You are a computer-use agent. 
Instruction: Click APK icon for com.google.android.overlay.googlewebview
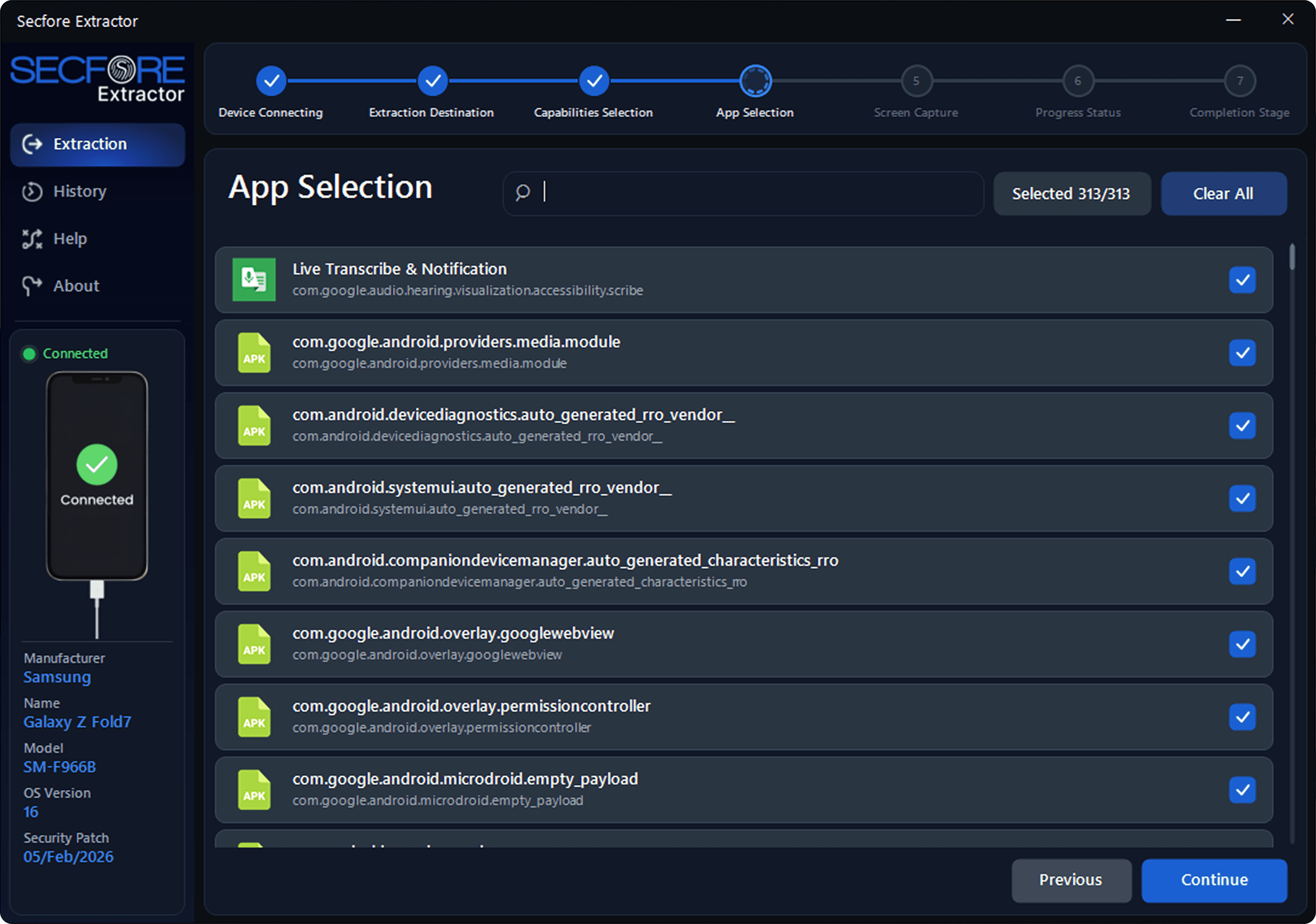(254, 644)
